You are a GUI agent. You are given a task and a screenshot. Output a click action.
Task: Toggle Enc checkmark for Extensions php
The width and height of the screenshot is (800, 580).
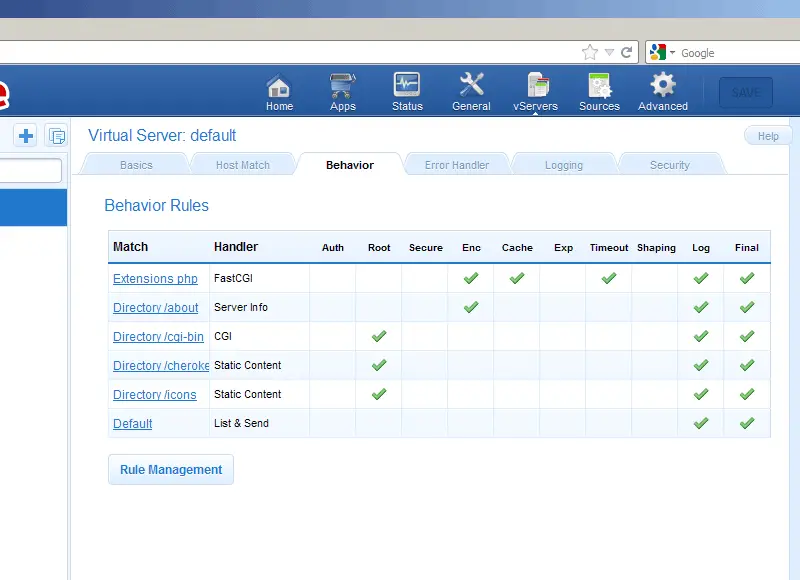[x=471, y=278]
